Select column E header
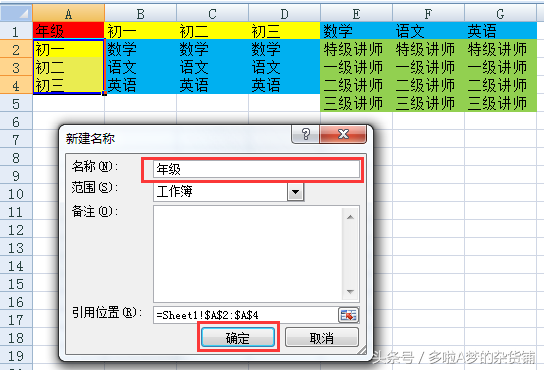The image size is (544, 370). pyautogui.click(x=356, y=13)
